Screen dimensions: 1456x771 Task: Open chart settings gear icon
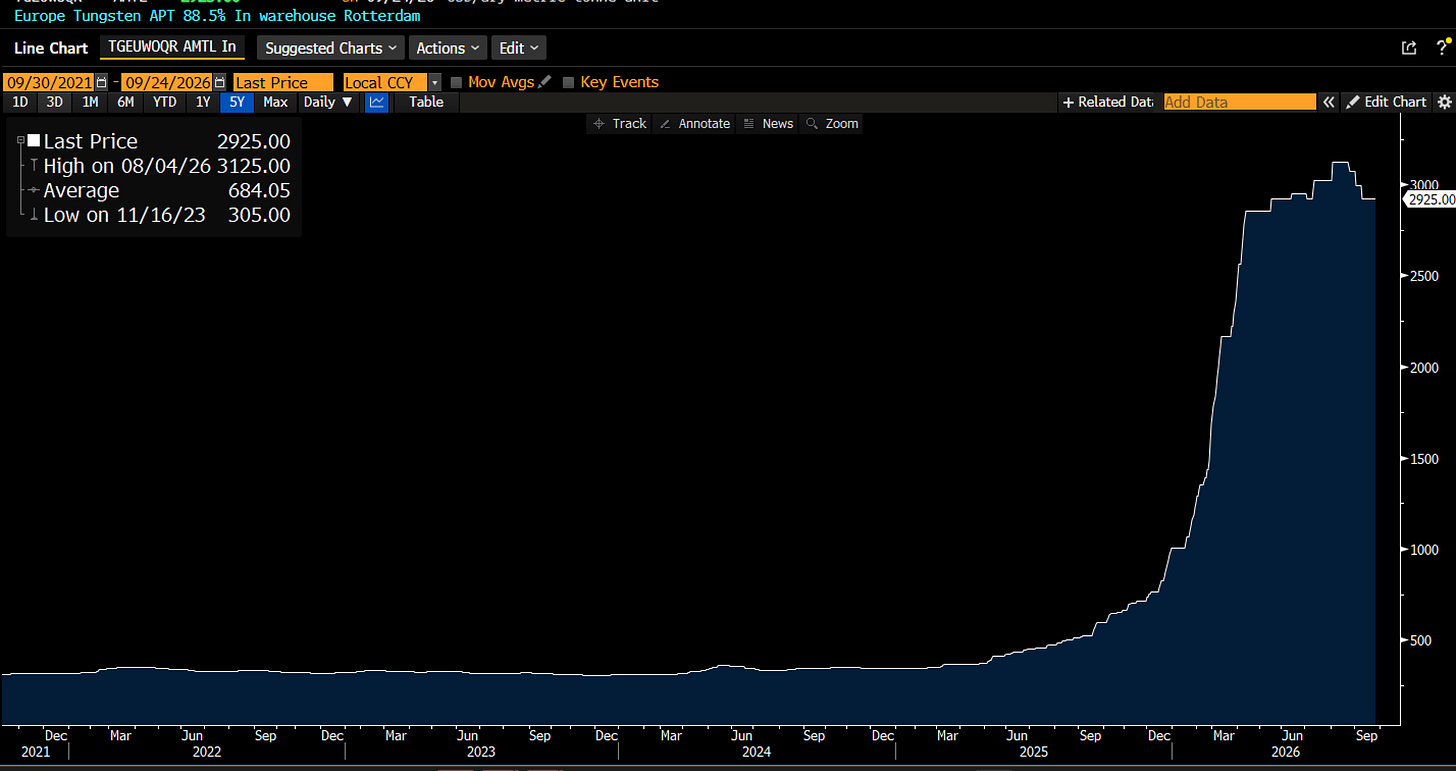pyautogui.click(x=1444, y=102)
